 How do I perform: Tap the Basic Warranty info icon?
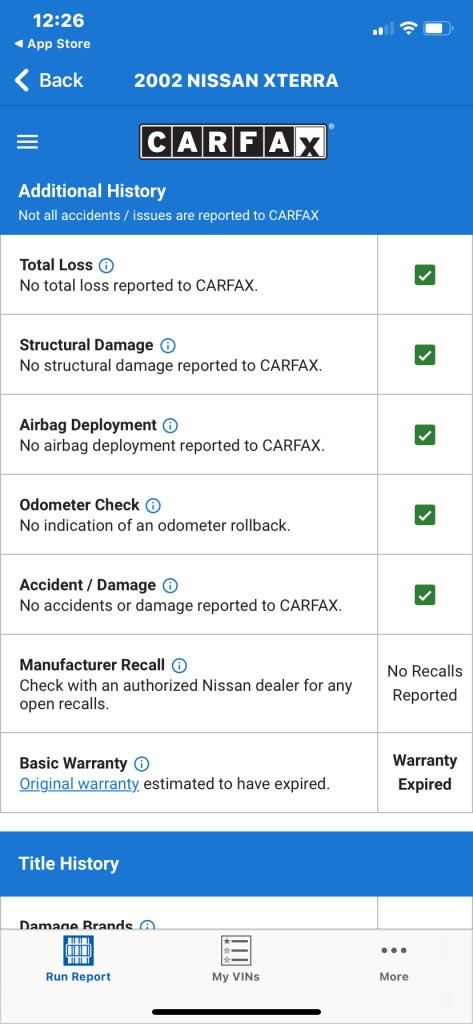pyautogui.click(x=142, y=763)
